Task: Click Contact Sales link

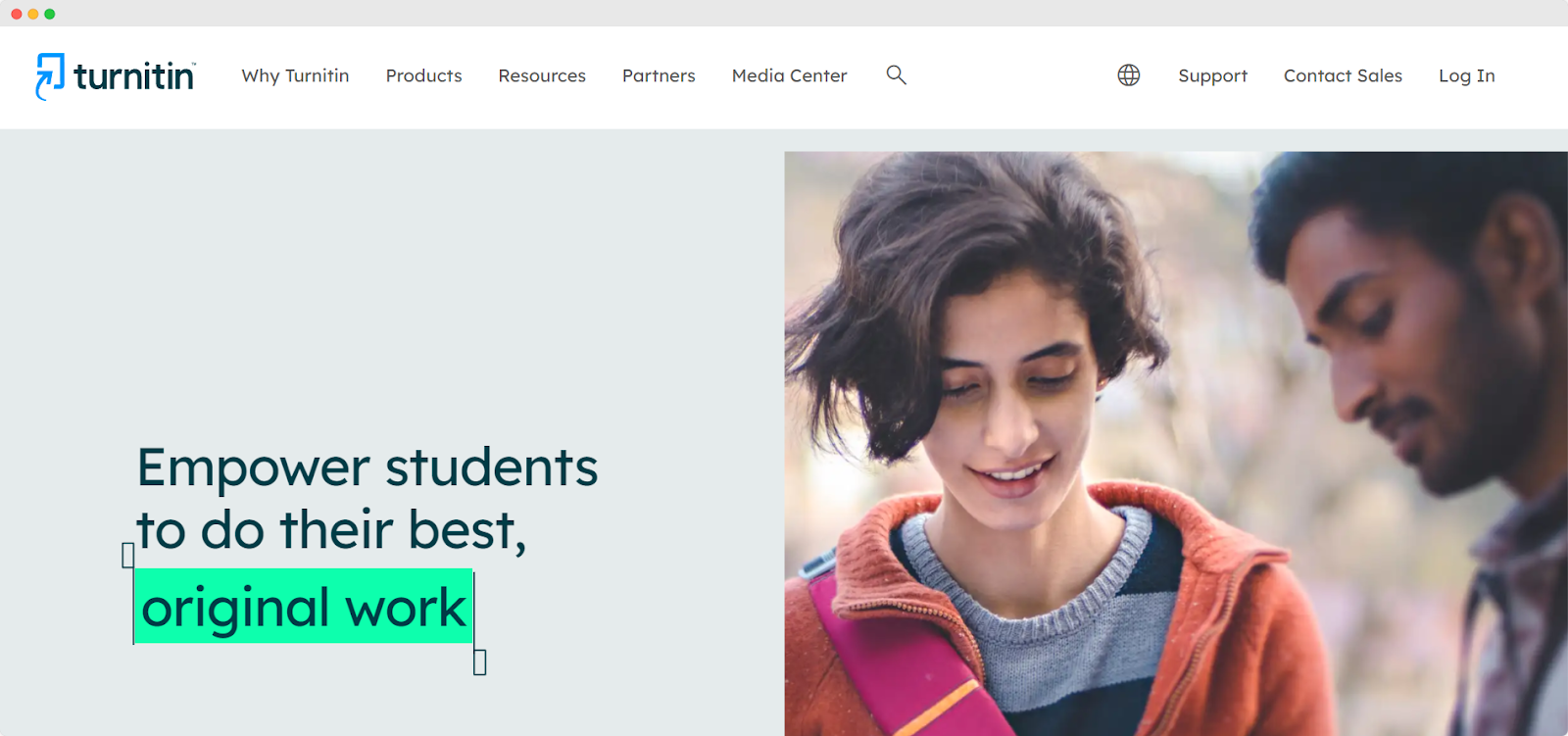Action: point(1343,75)
